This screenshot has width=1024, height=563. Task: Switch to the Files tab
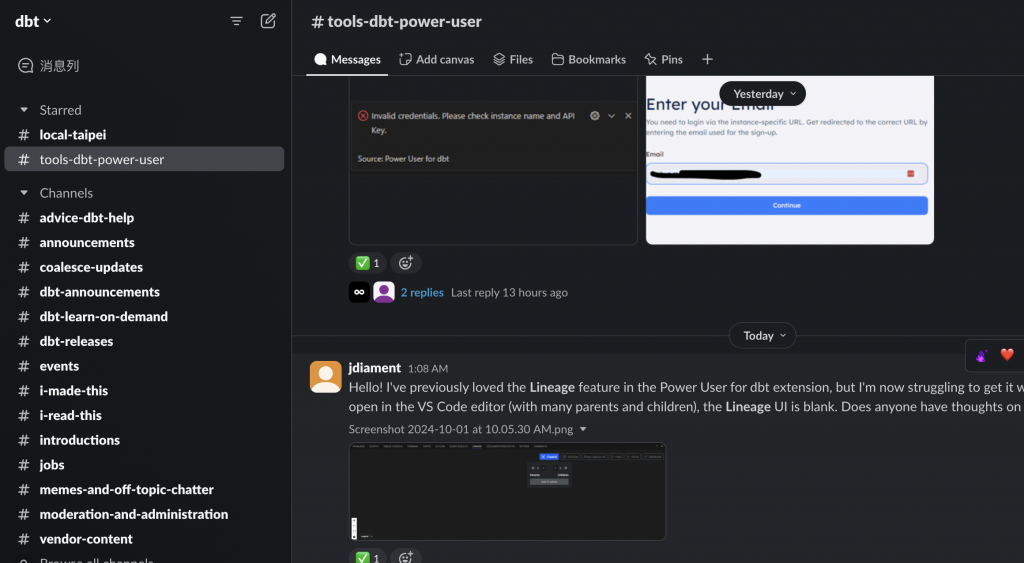(x=513, y=59)
